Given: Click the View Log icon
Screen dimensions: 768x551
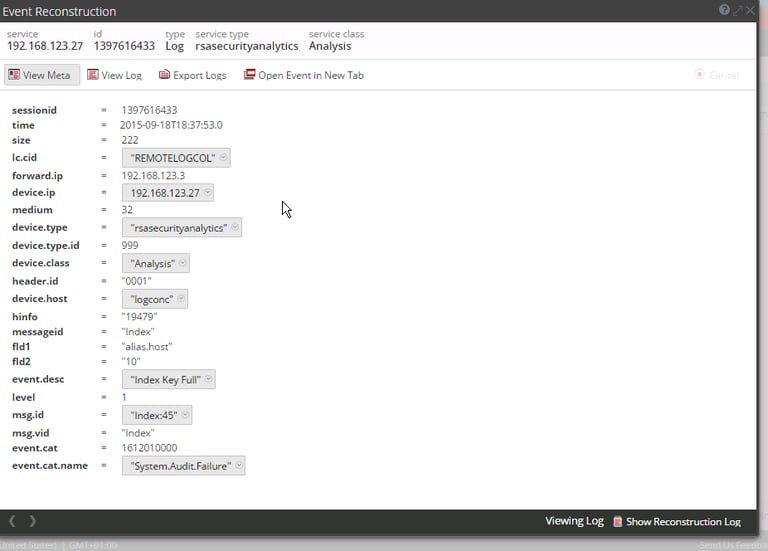Looking at the screenshot, I should 93,74.
